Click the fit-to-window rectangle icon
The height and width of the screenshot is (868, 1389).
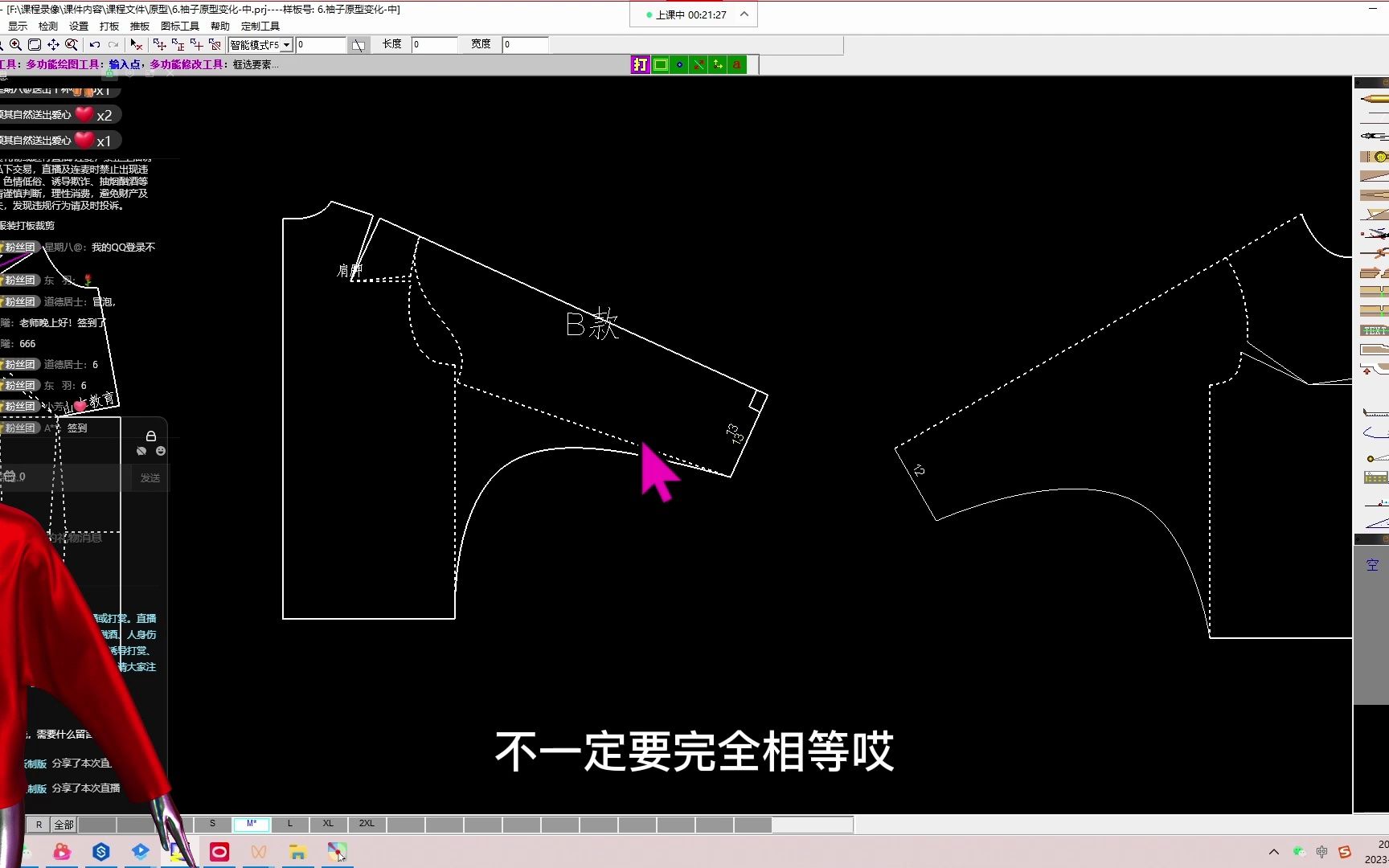click(x=35, y=45)
